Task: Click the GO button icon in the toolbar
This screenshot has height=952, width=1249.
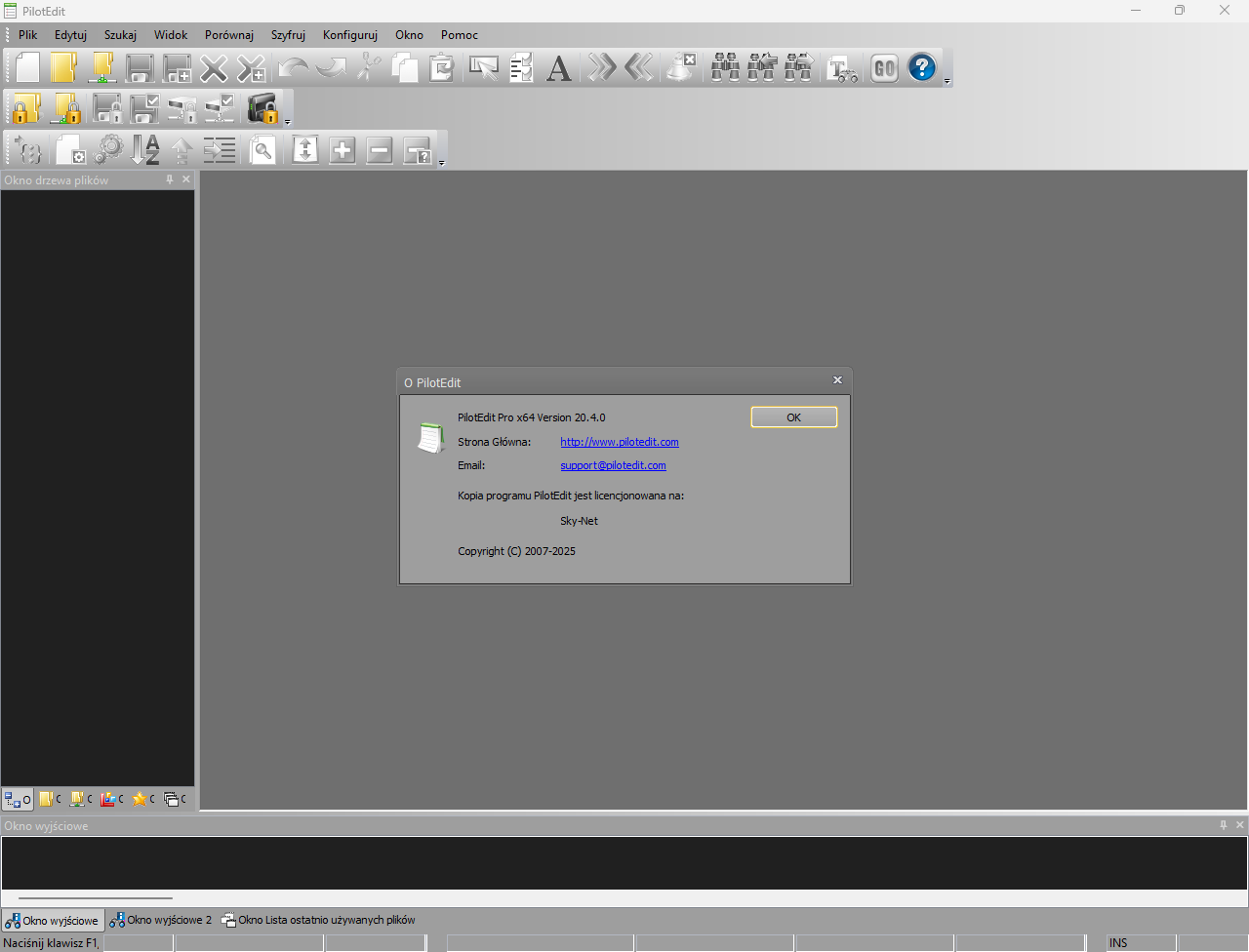Action: point(884,67)
